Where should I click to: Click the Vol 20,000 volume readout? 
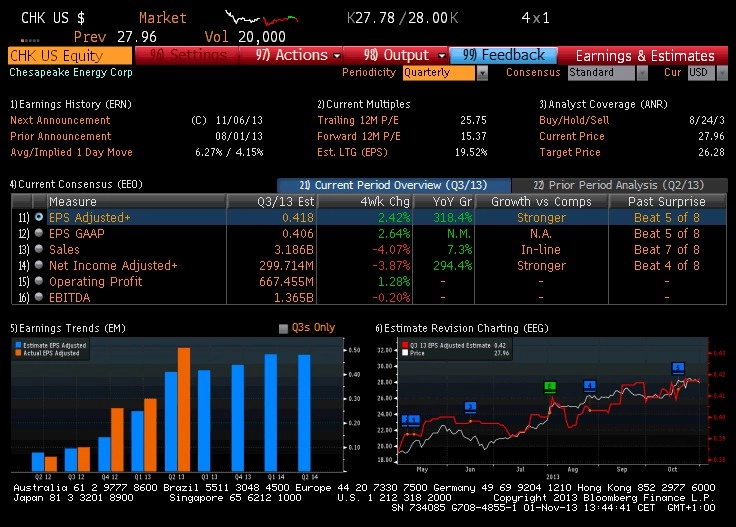[x=245, y=37]
